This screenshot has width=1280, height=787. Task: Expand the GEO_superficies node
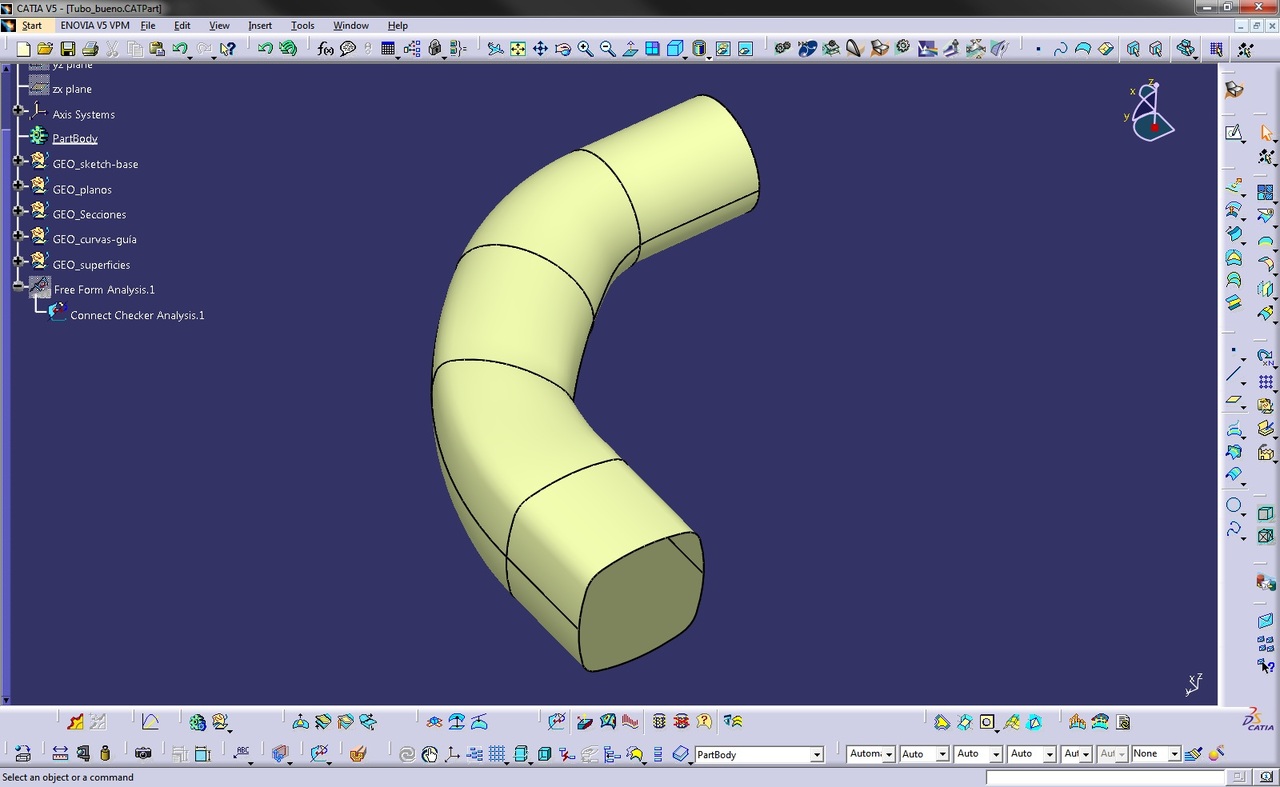click(18, 261)
